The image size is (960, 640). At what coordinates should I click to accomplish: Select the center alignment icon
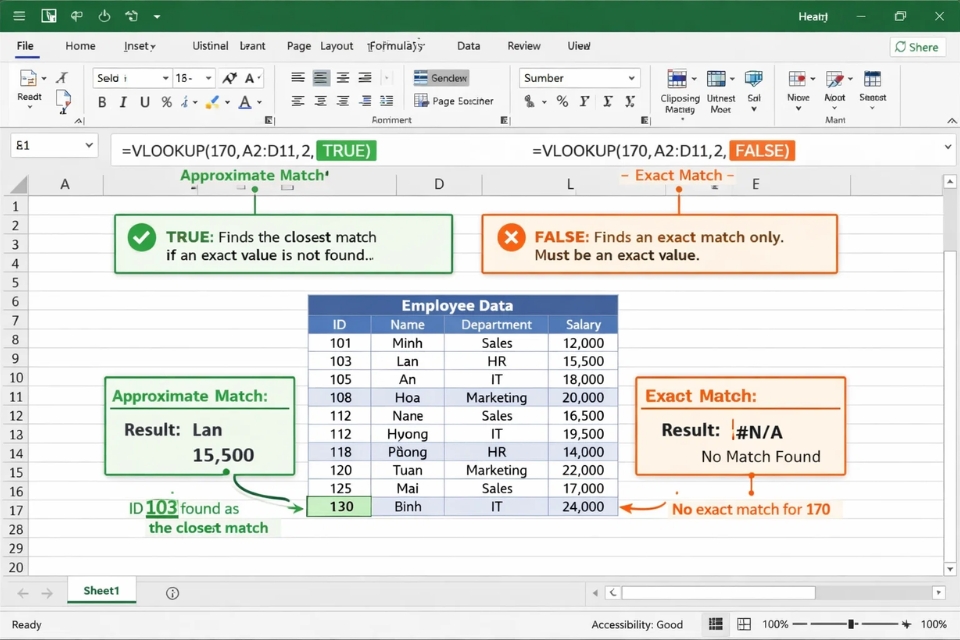(x=321, y=78)
